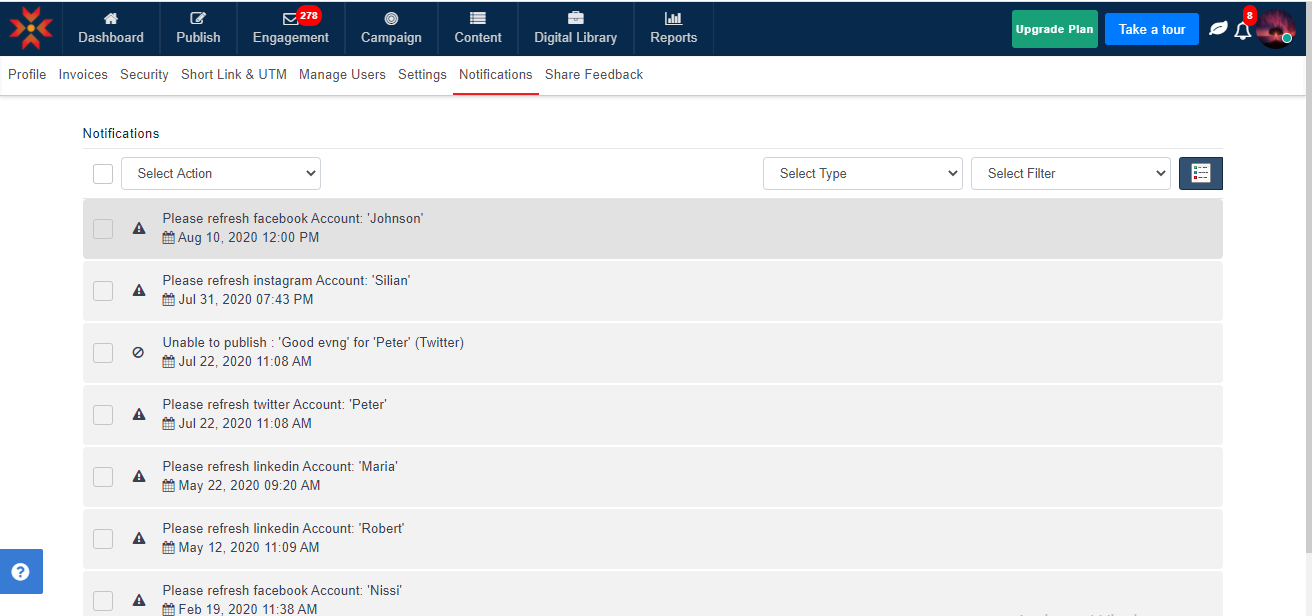This screenshot has width=1312, height=616.
Task: Open the Select Type dropdown
Action: pos(862,173)
